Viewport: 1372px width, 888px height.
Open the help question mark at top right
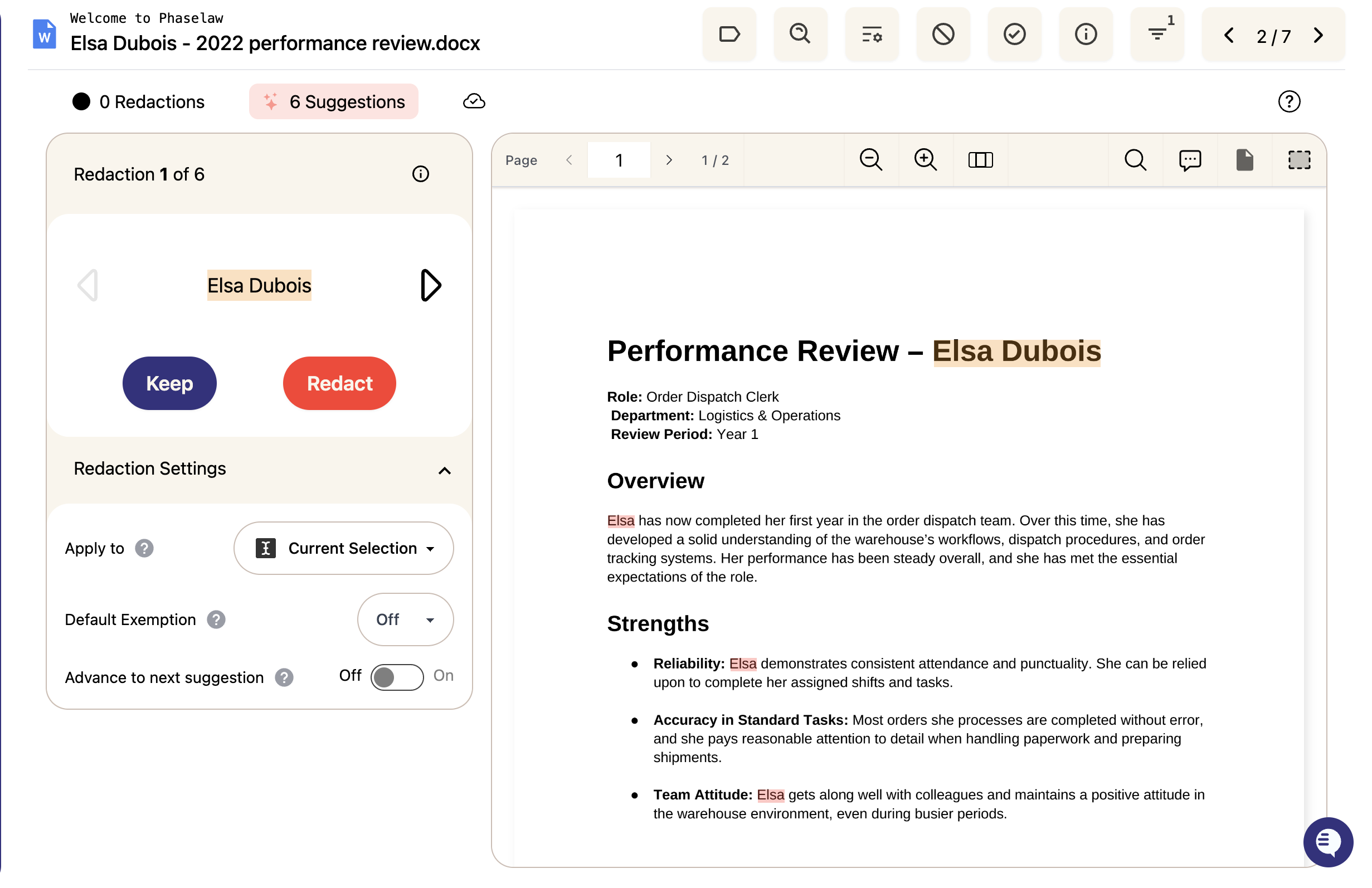click(1289, 101)
